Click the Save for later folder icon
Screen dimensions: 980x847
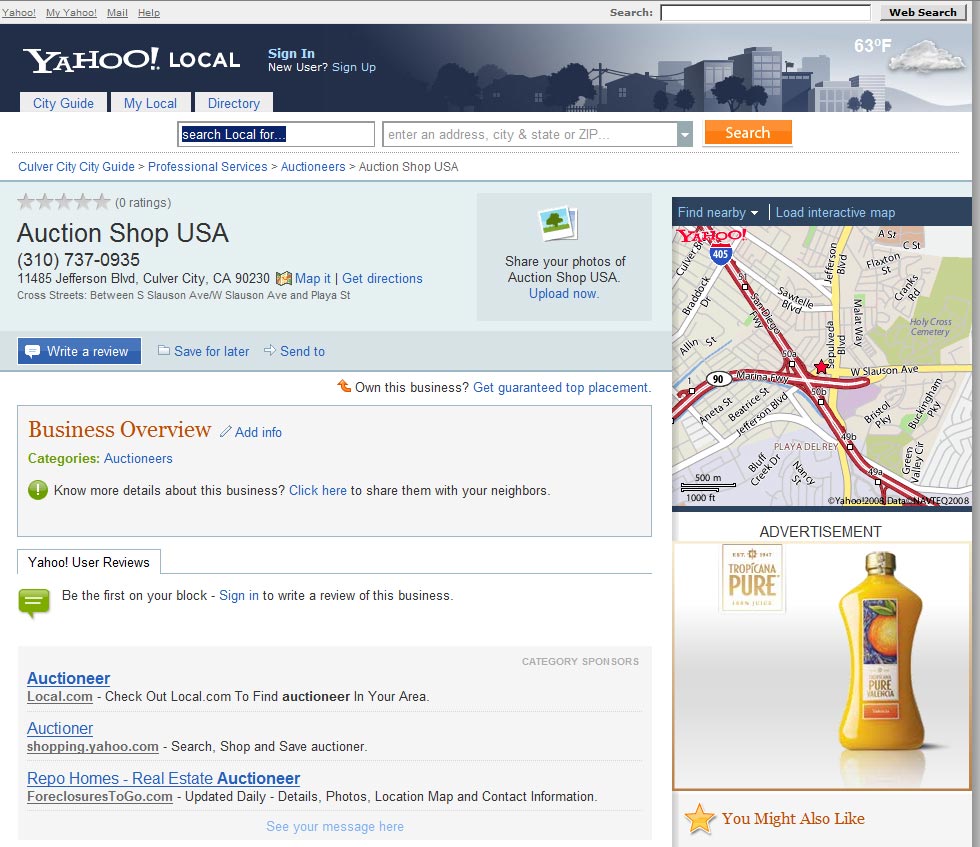164,350
